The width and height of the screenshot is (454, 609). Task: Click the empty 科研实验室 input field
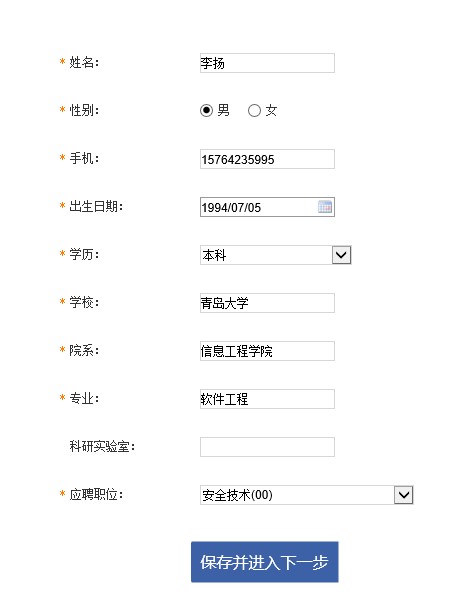[x=267, y=447]
